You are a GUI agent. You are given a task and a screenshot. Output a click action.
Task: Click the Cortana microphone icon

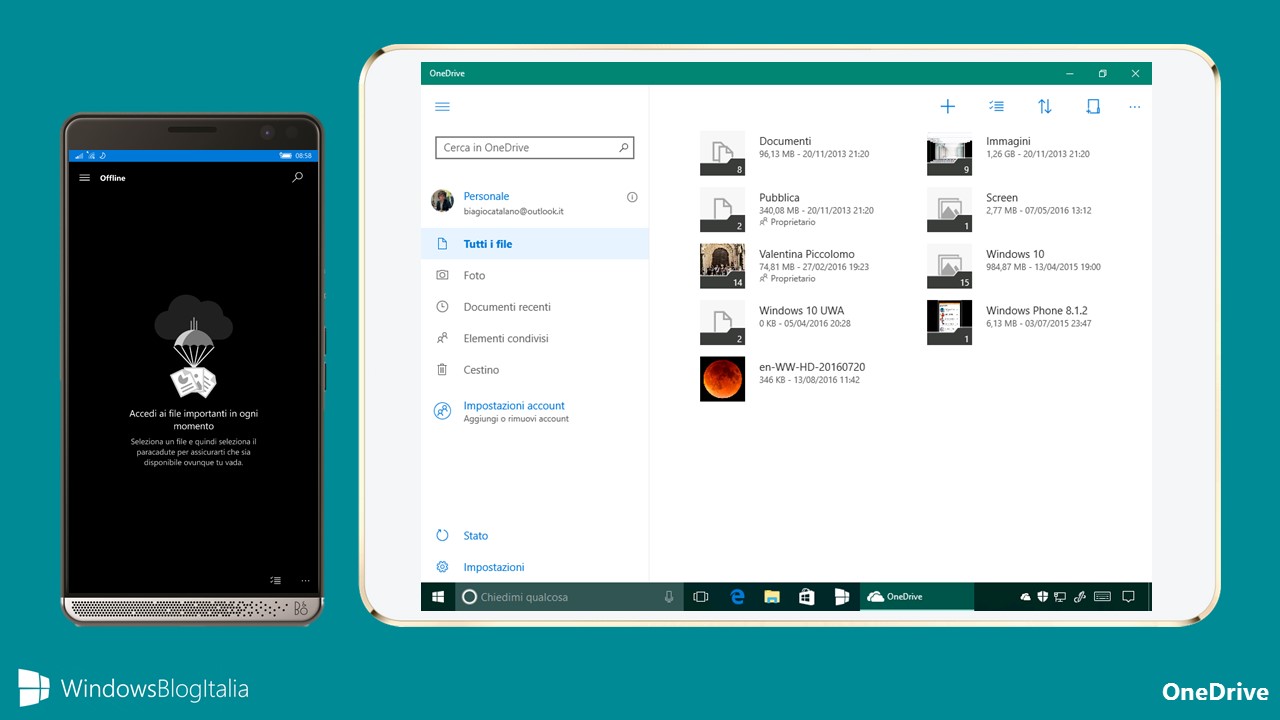tap(669, 597)
